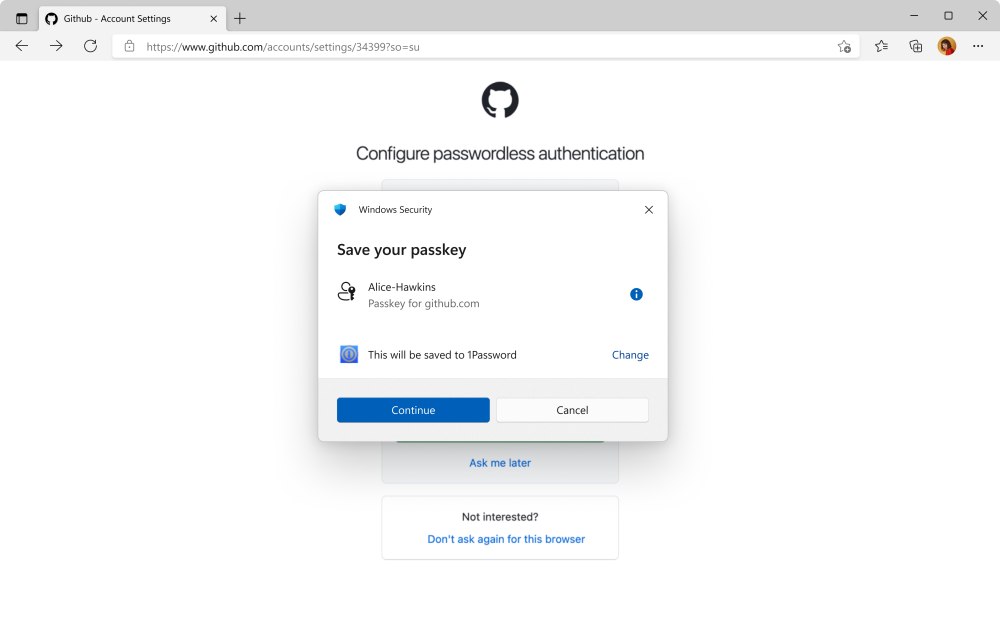Click the Ask me later link
The image size is (1000, 633).
tap(499, 462)
